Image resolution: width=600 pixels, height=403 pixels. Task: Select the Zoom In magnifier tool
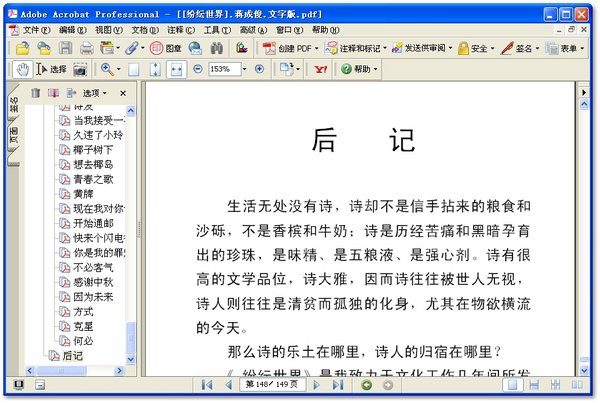[107, 69]
